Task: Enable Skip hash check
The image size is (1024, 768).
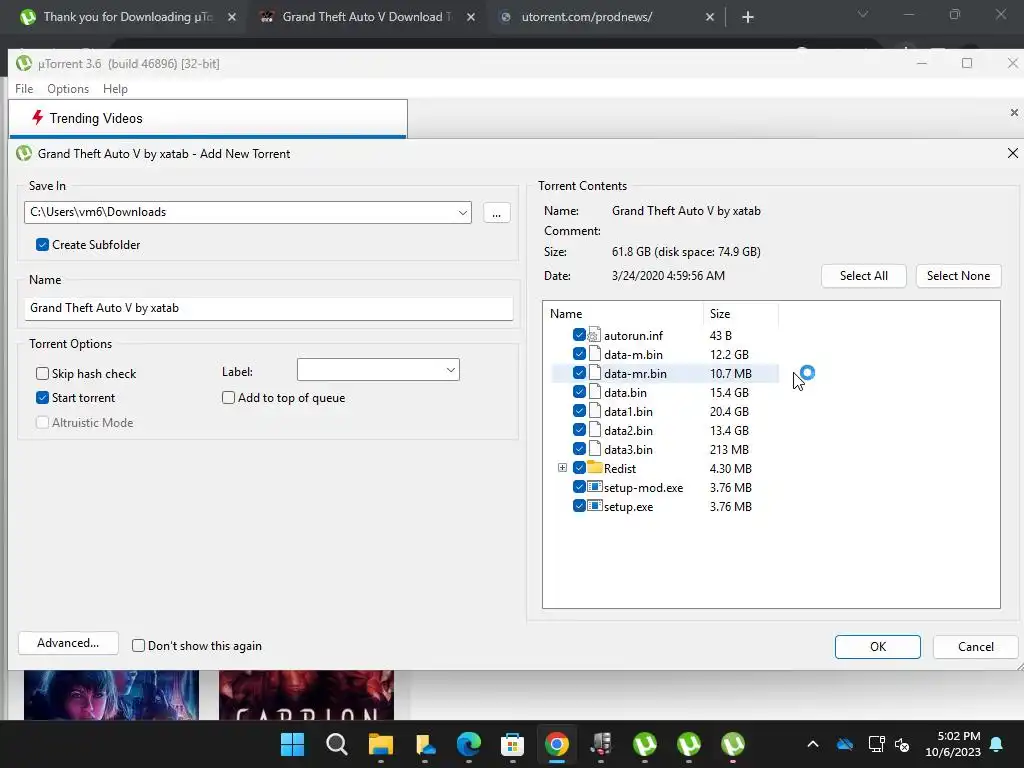Action: point(42,373)
